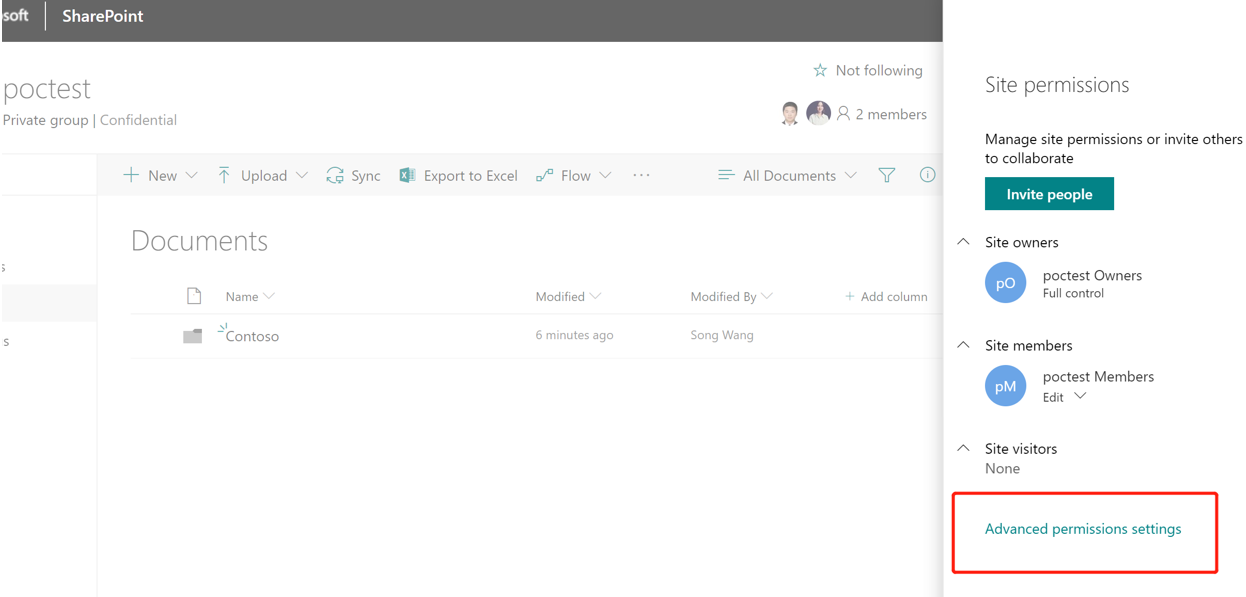Click the poctest Owners avatar
This screenshot has height=597, width=1246.
[x=1006, y=283]
